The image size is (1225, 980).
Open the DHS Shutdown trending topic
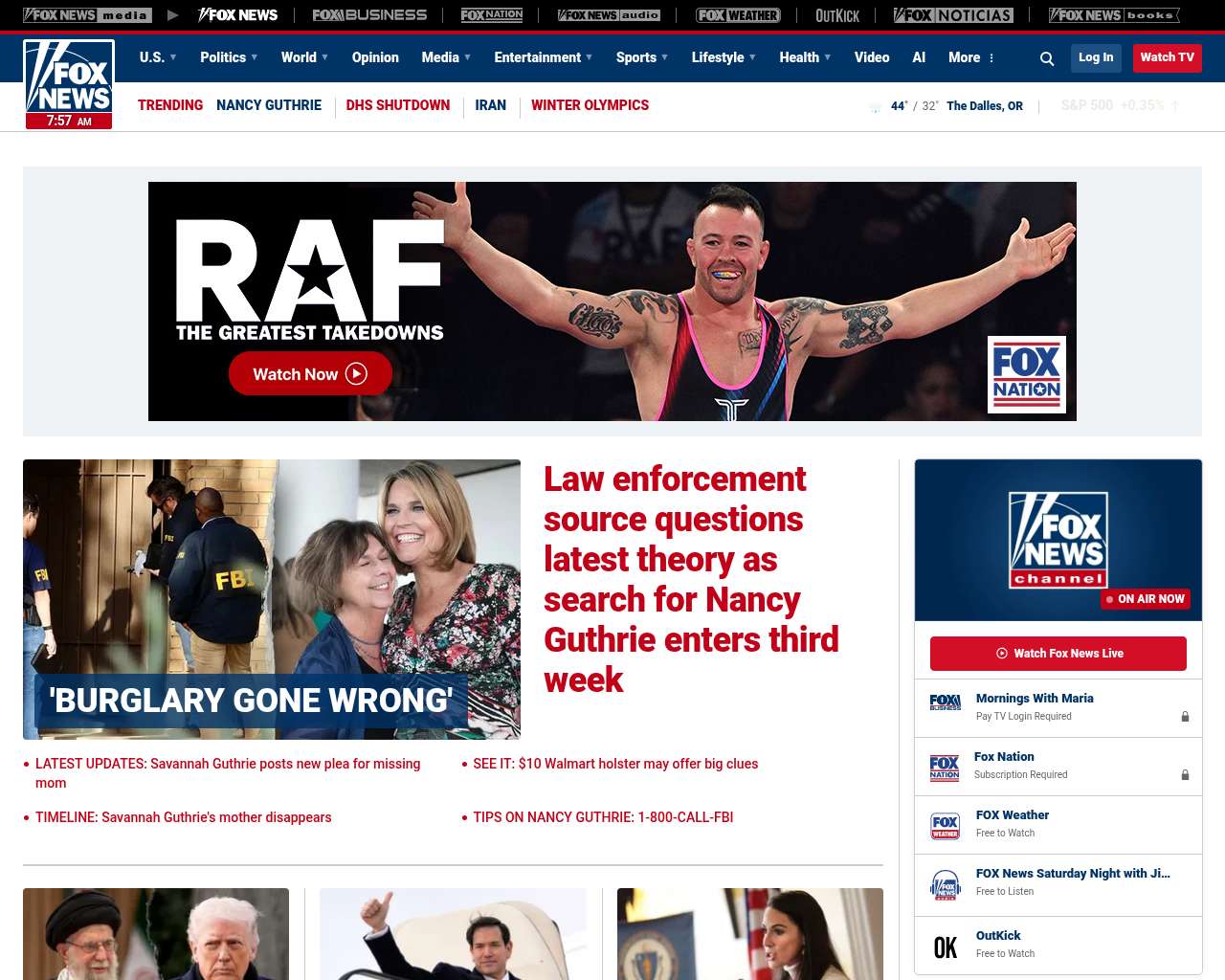pos(398,105)
